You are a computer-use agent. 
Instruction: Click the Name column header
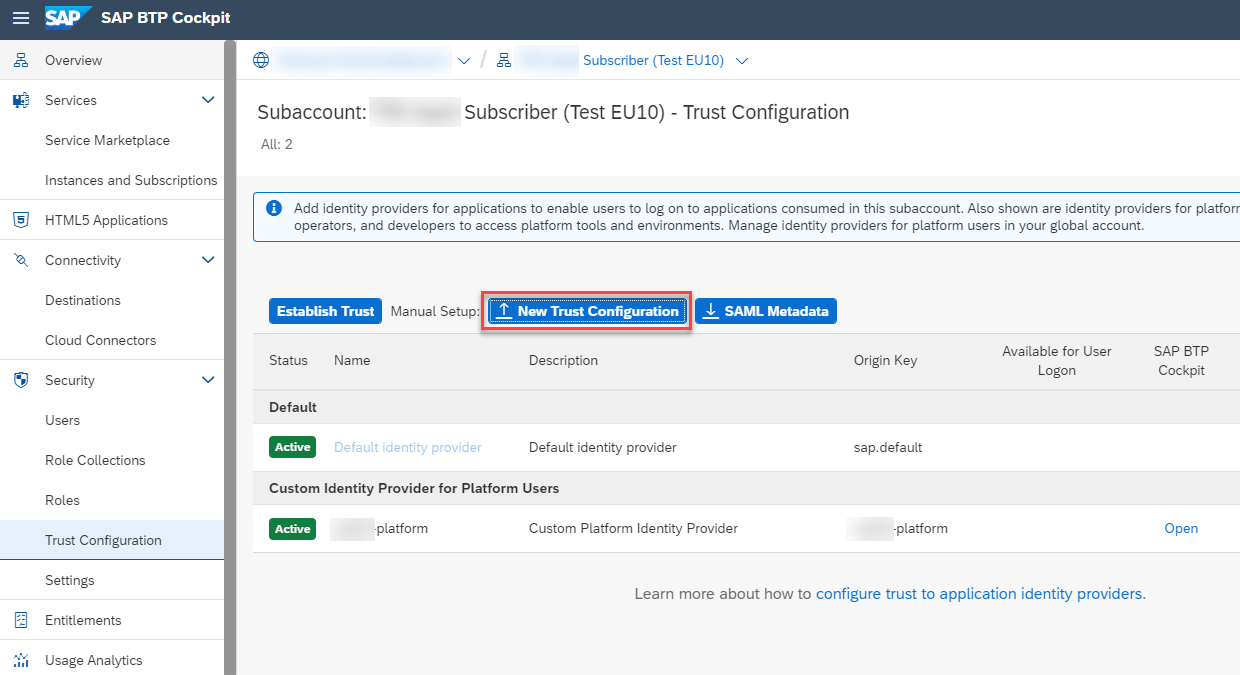pyautogui.click(x=352, y=360)
